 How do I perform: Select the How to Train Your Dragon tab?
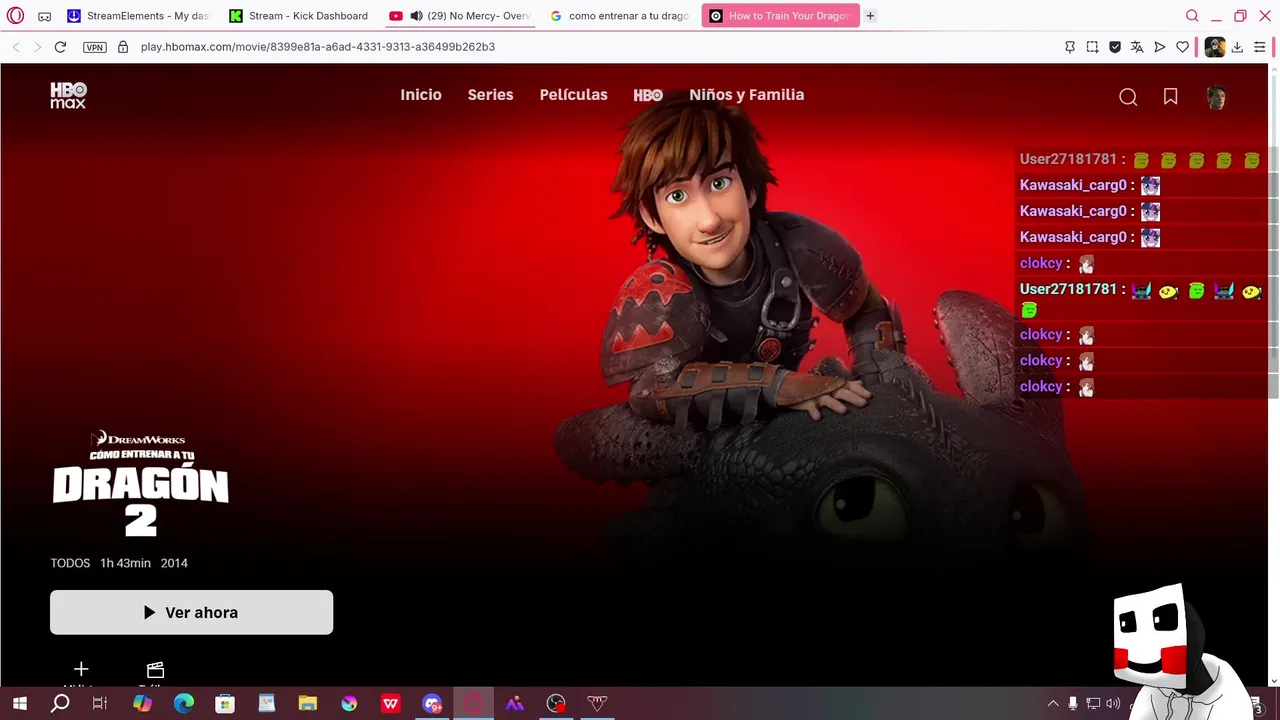click(781, 16)
